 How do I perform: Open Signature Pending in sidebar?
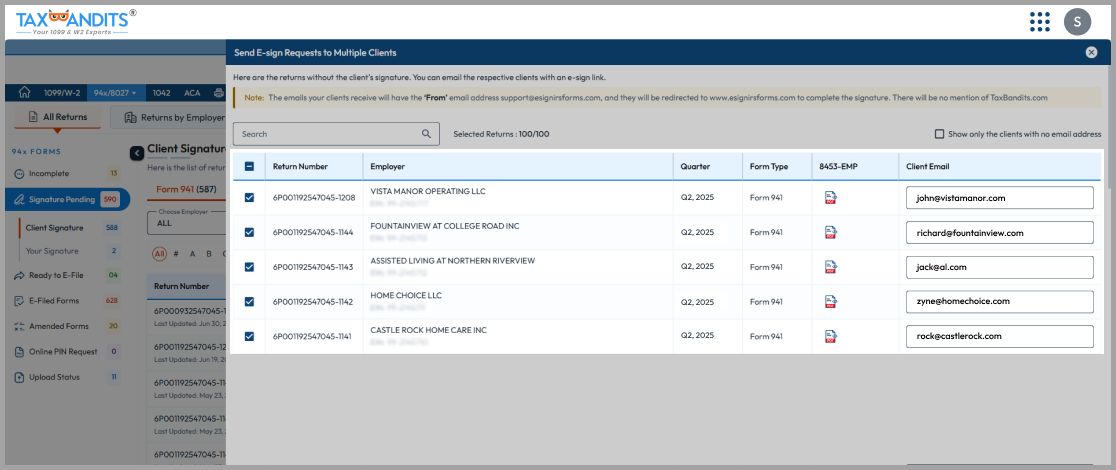67,199
